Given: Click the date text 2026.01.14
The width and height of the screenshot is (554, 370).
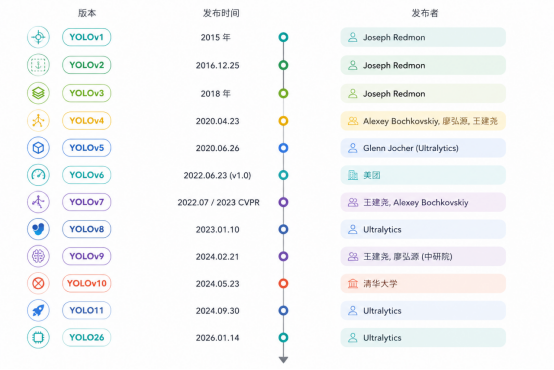Looking at the screenshot, I should click(218, 338).
